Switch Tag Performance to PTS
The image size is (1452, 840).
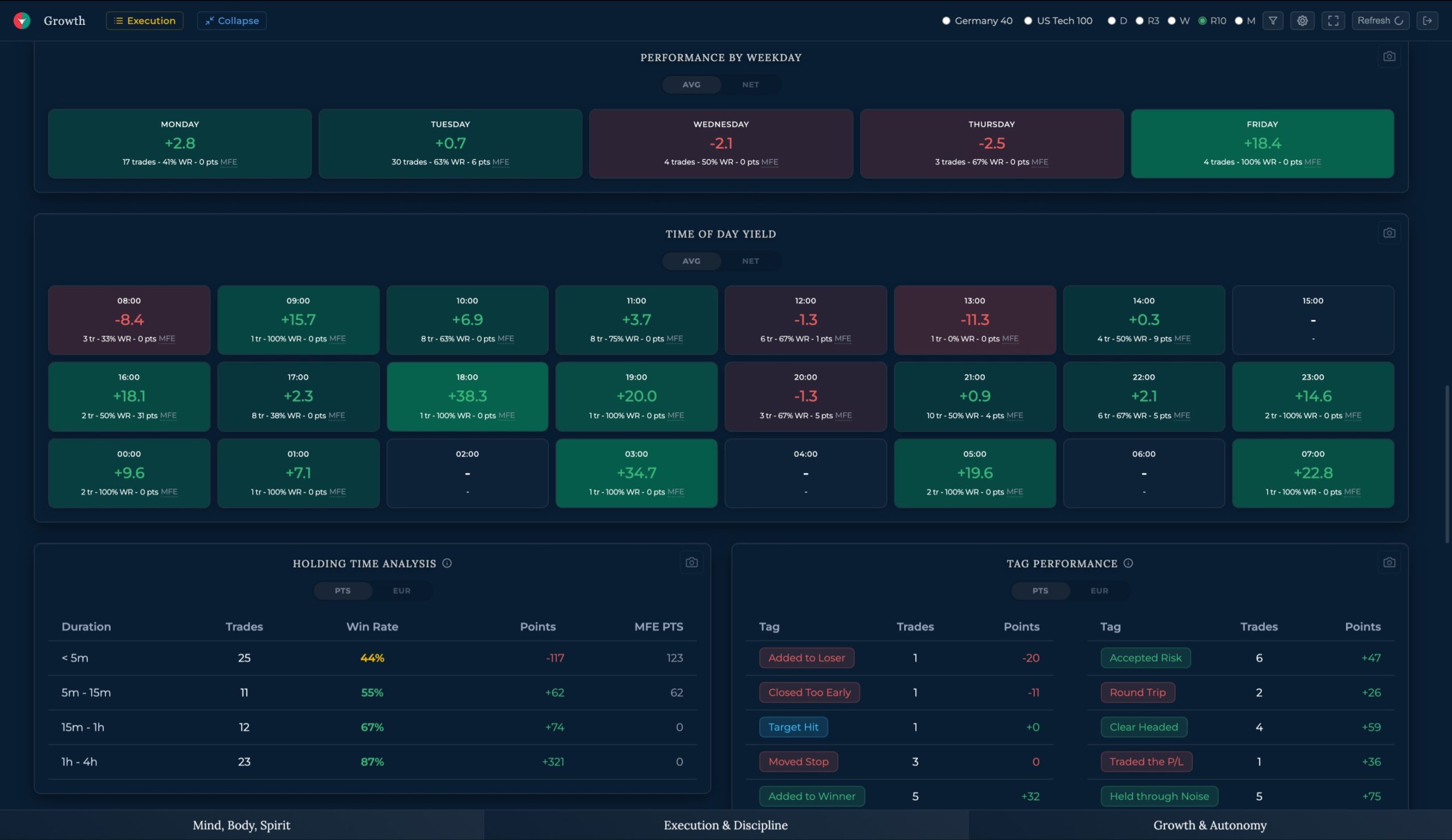pos(1040,590)
